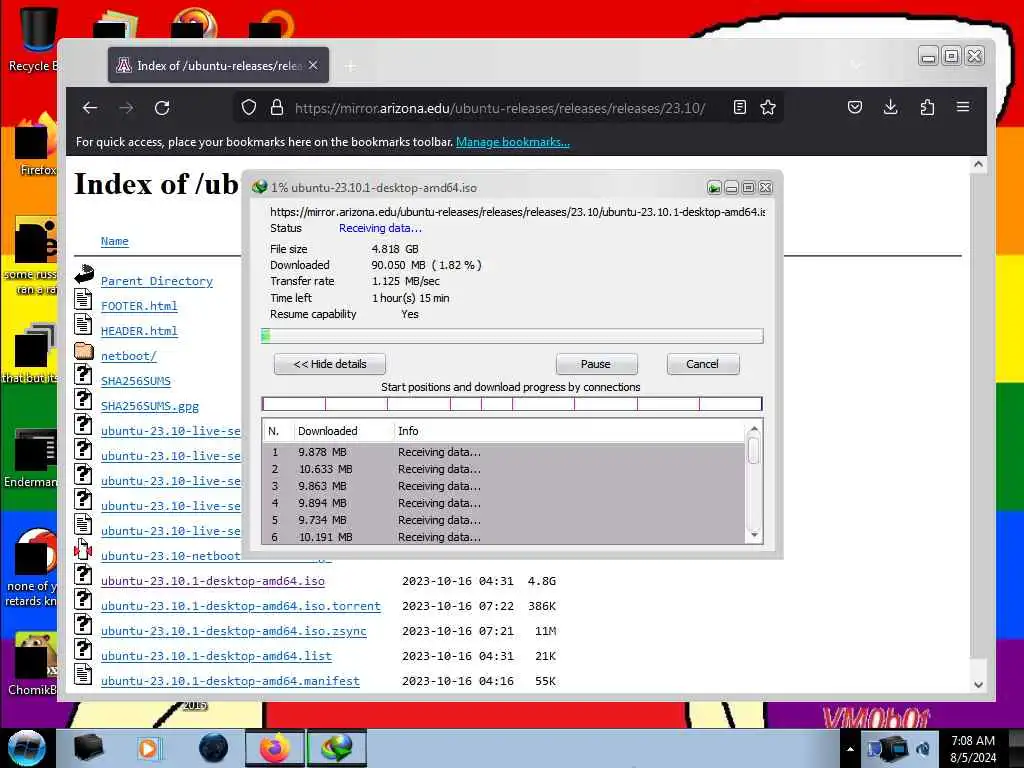1024x768 pixels.
Task: Save page to Pocket
Action: (854, 107)
